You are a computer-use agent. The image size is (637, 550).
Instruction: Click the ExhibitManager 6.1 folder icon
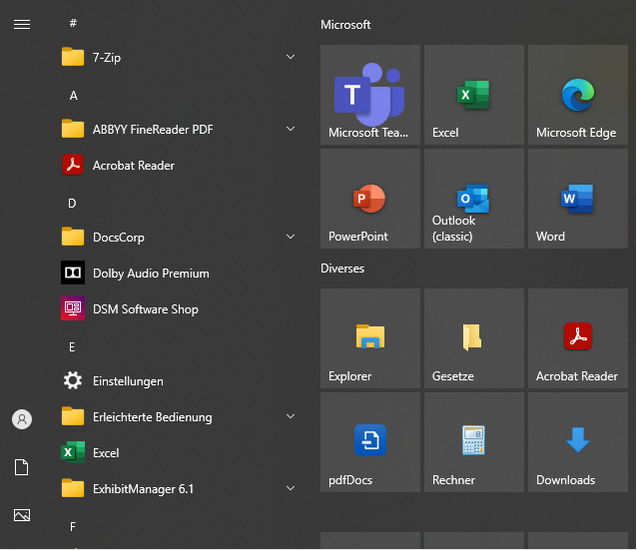click(x=73, y=488)
